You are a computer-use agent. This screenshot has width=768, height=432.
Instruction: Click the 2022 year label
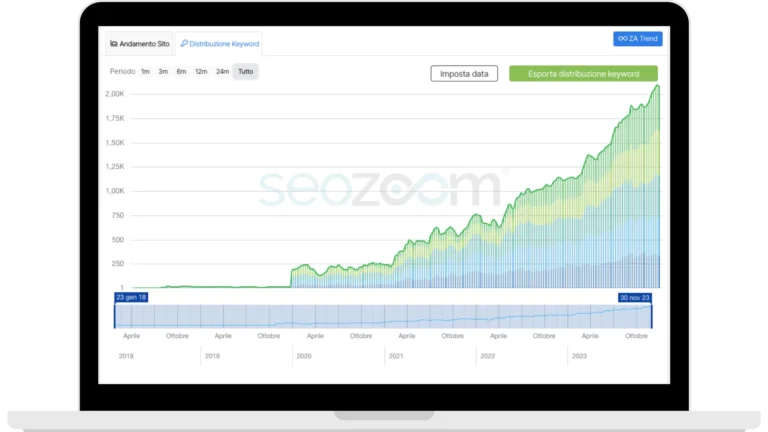[487, 356]
